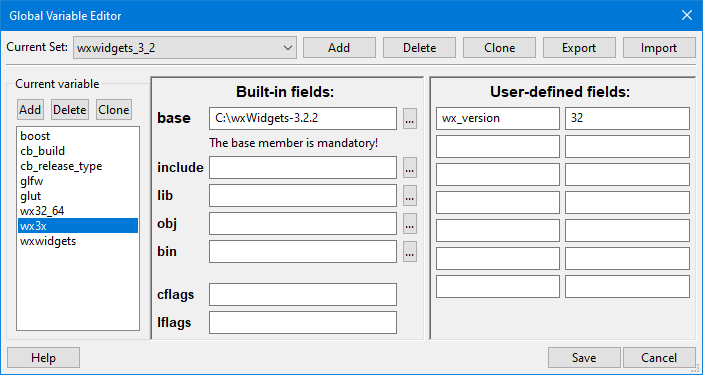Click the lib input field
703x375 pixels.
303,196
